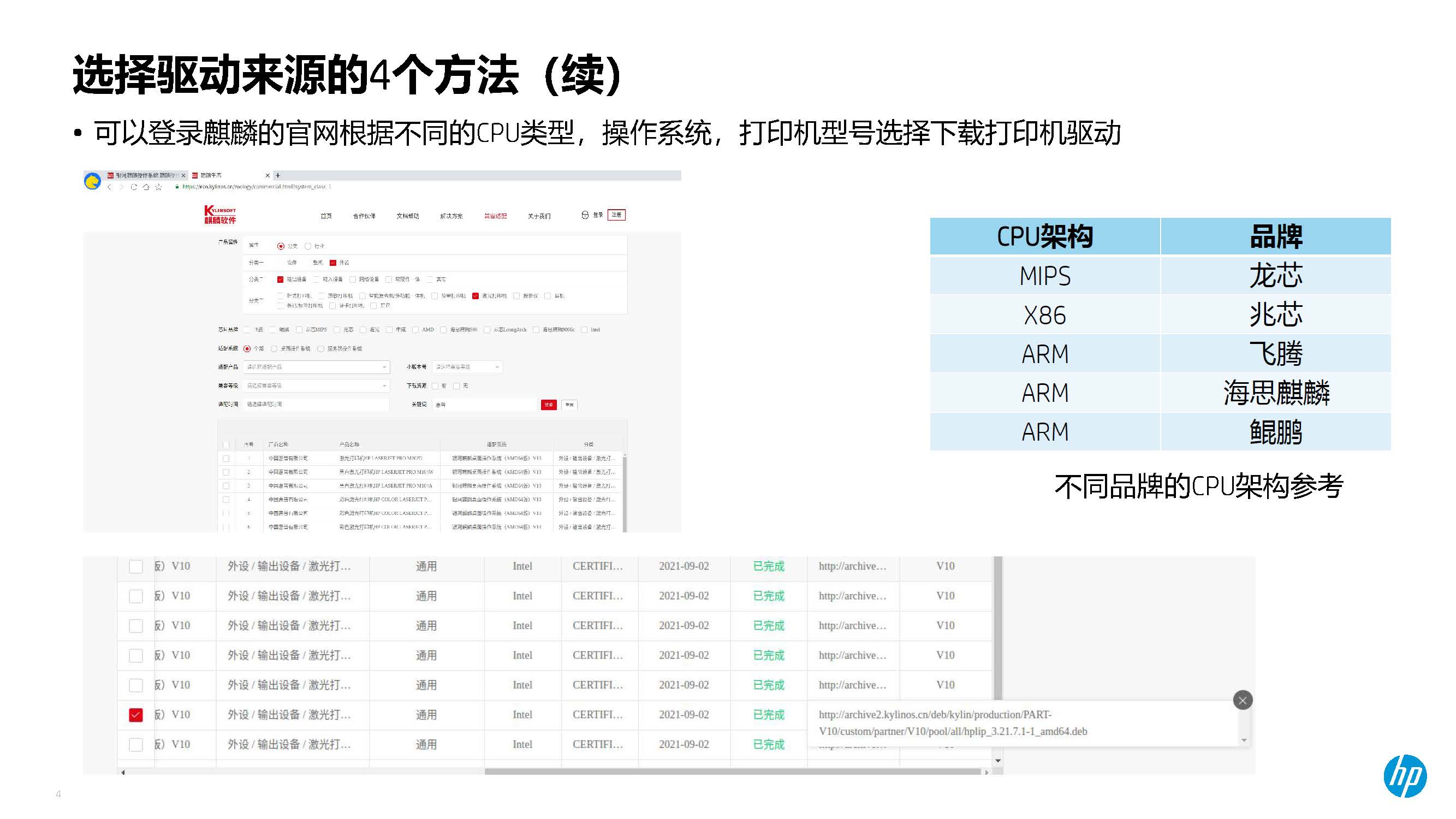The image size is (1456, 819).
Task: Open the 小版本号 dropdown
Action: 467,367
